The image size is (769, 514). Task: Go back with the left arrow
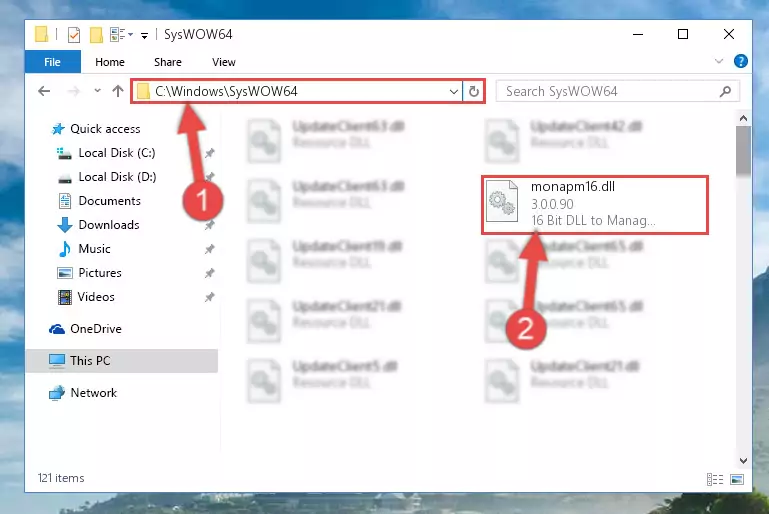click(44, 91)
